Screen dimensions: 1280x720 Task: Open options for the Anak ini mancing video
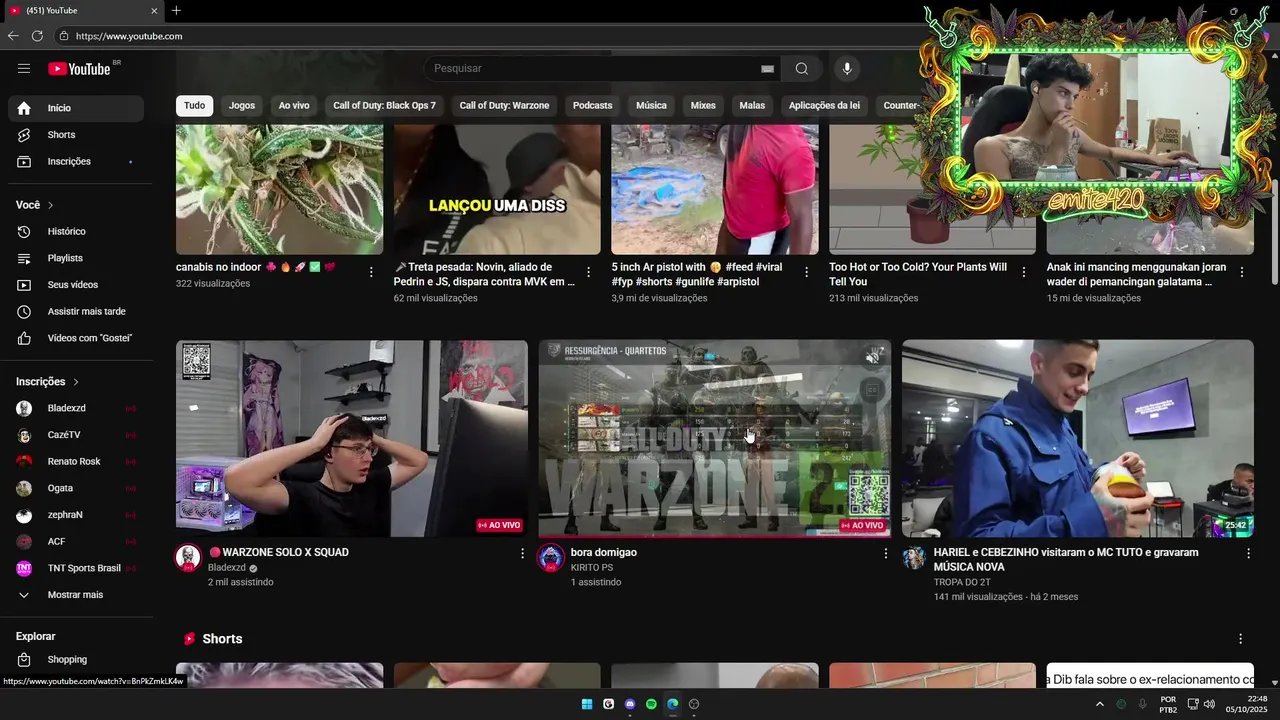pos(1242,272)
